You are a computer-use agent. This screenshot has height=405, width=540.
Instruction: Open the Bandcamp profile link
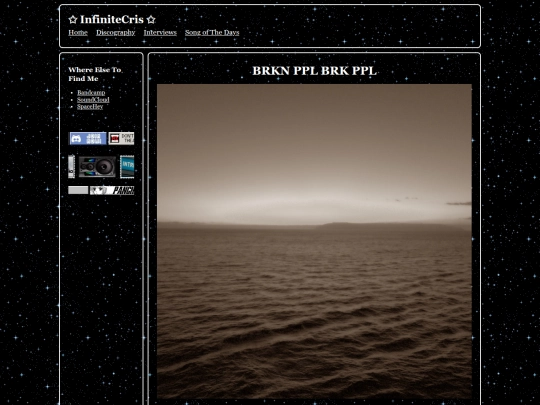pyautogui.click(x=91, y=92)
